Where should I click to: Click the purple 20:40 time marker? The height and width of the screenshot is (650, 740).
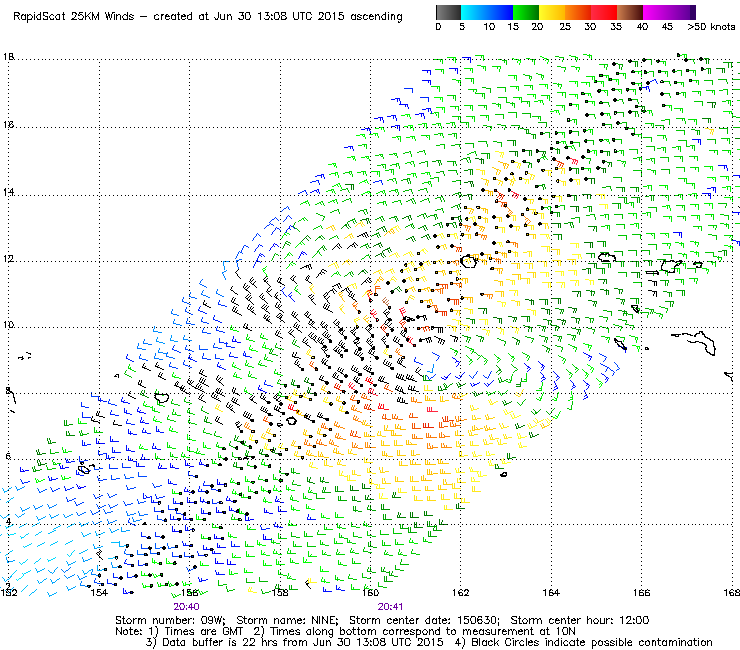186,607
